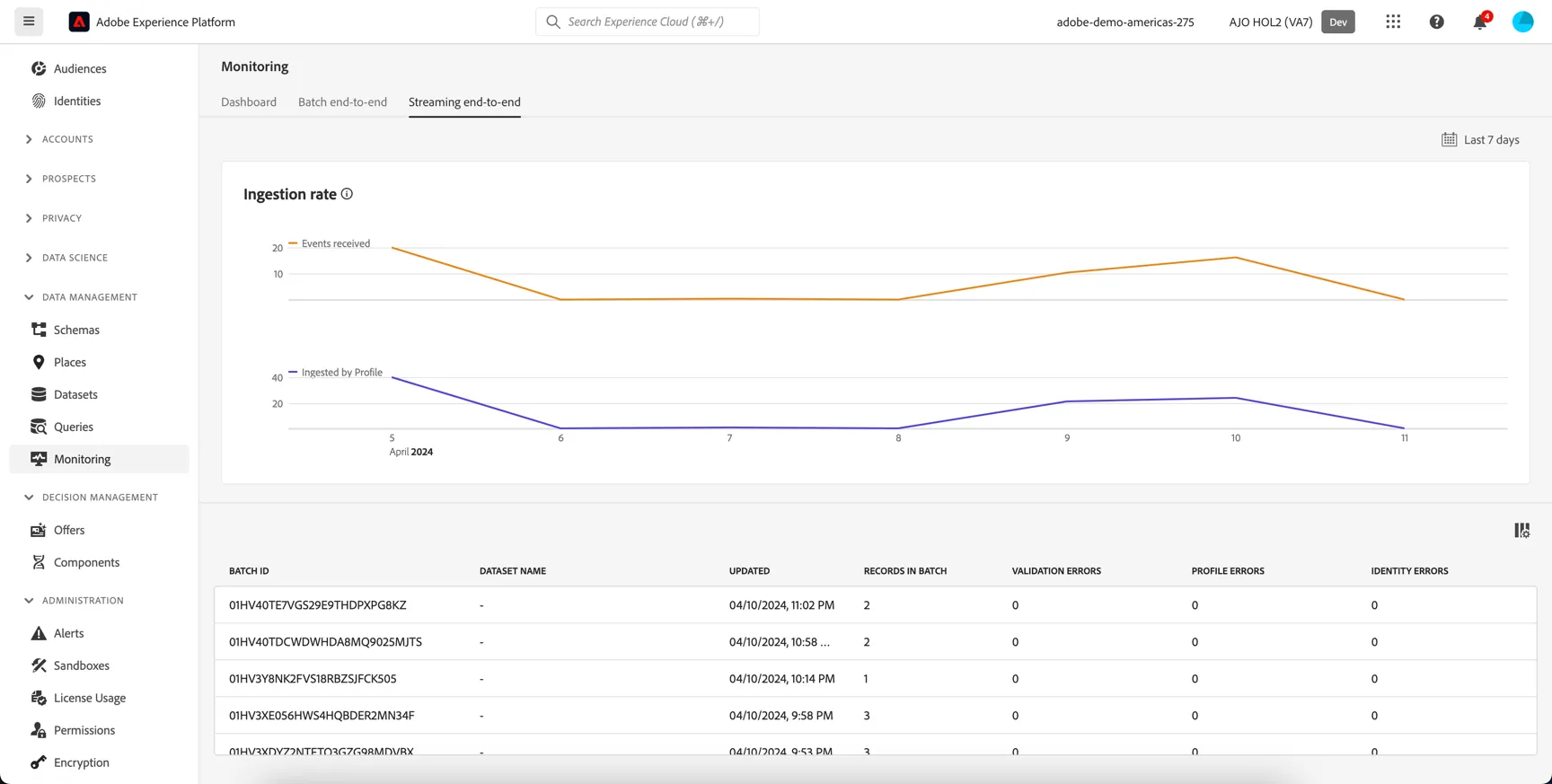Click the Identities fingerprint icon
Viewport: 1552px width, 784px height.
point(39,101)
